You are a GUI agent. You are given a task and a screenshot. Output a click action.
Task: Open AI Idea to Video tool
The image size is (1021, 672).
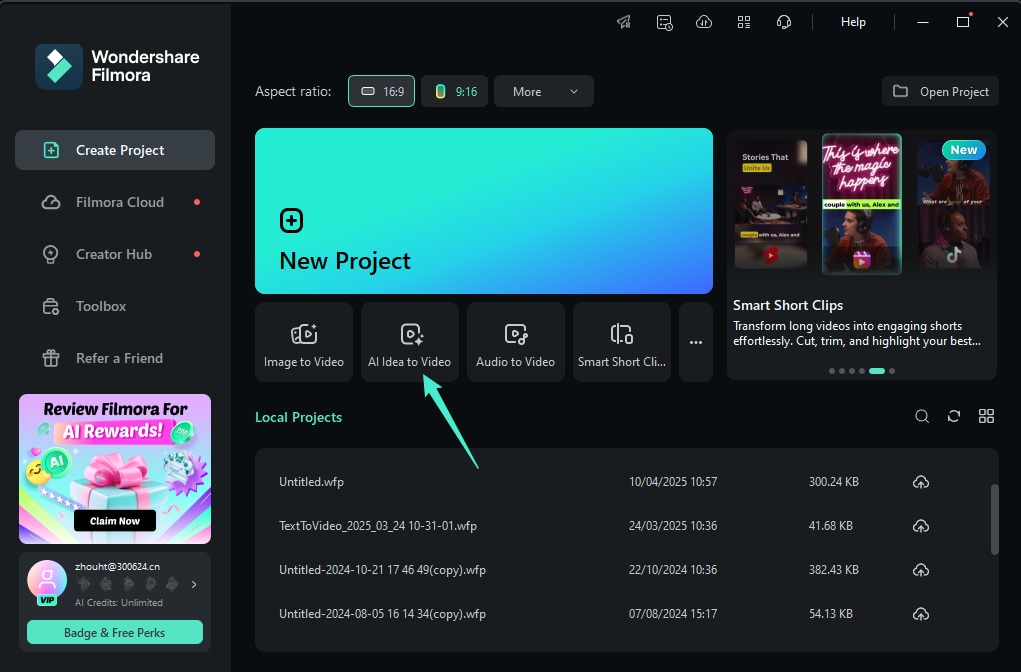[410, 342]
